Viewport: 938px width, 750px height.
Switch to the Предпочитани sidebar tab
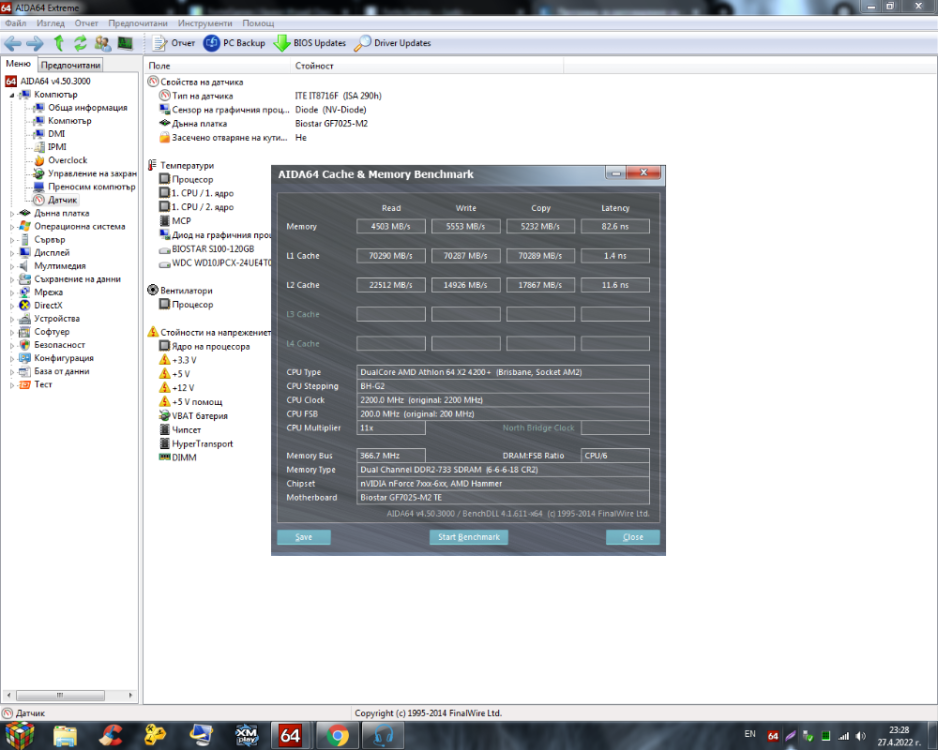pyautogui.click(x=70, y=65)
